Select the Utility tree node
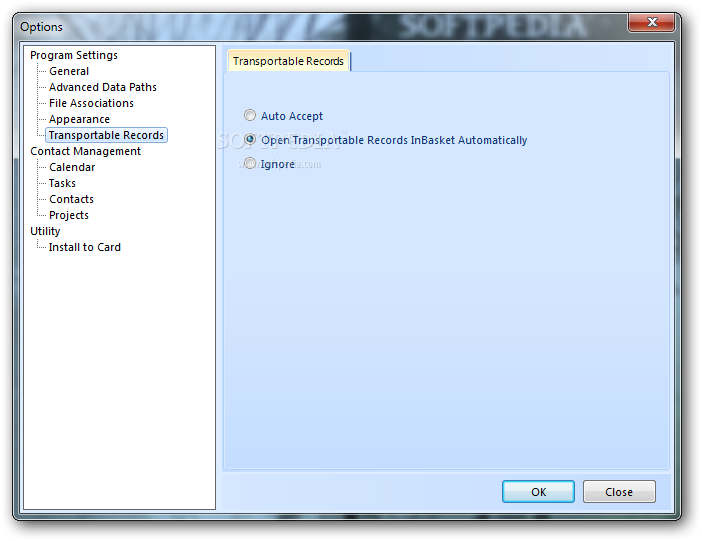Screen dimensions: 702x541 (x=45, y=231)
